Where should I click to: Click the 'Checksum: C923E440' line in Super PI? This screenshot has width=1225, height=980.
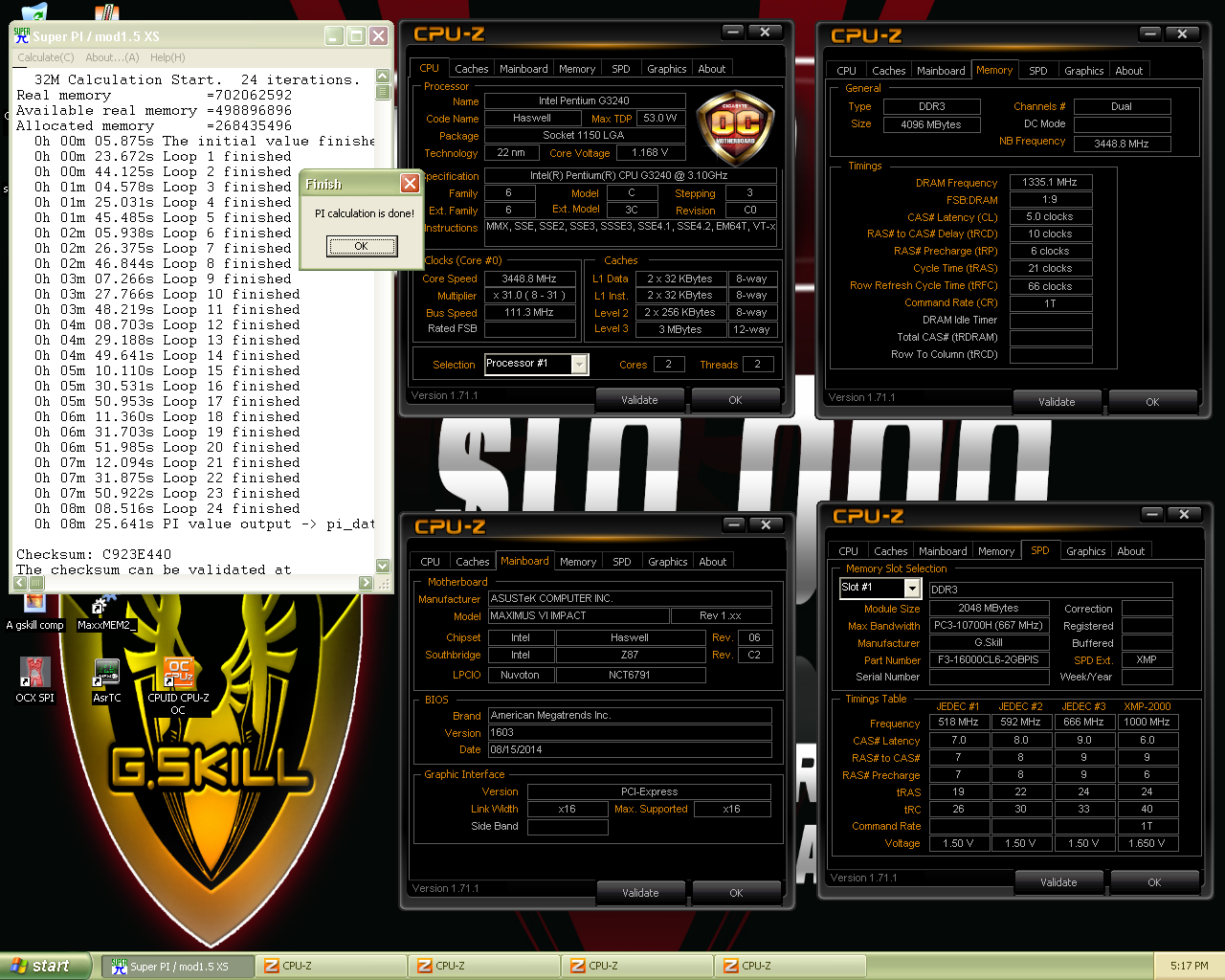pos(94,554)
